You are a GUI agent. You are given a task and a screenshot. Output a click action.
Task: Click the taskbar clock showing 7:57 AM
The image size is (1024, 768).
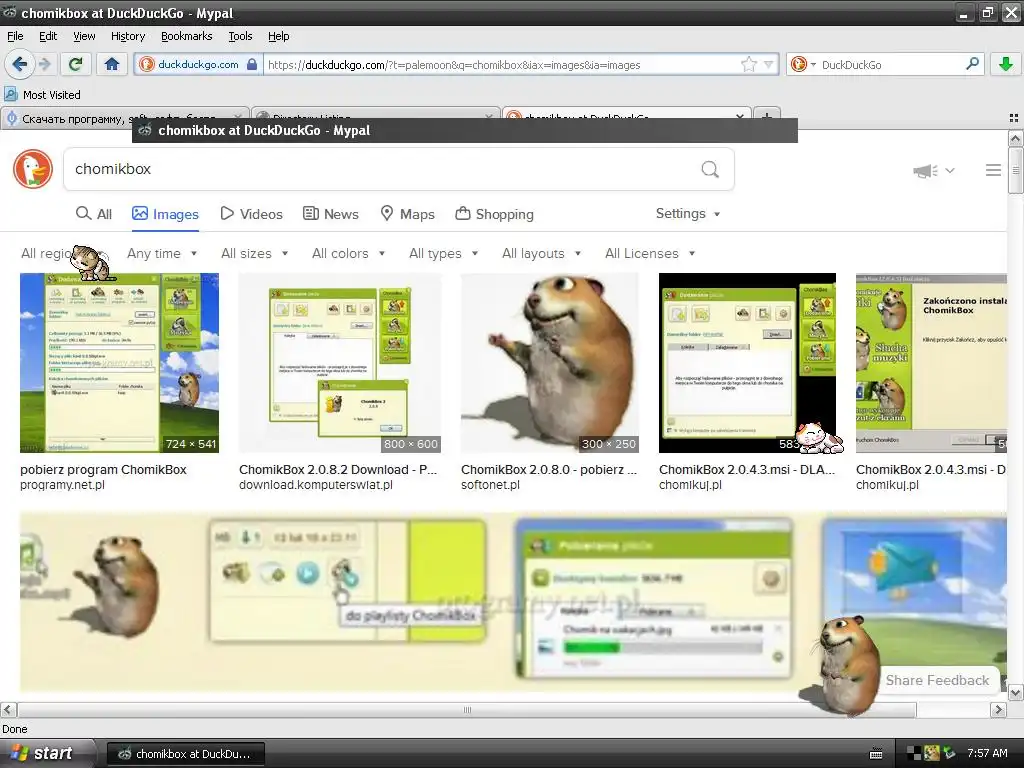click(x=987, y=754)
